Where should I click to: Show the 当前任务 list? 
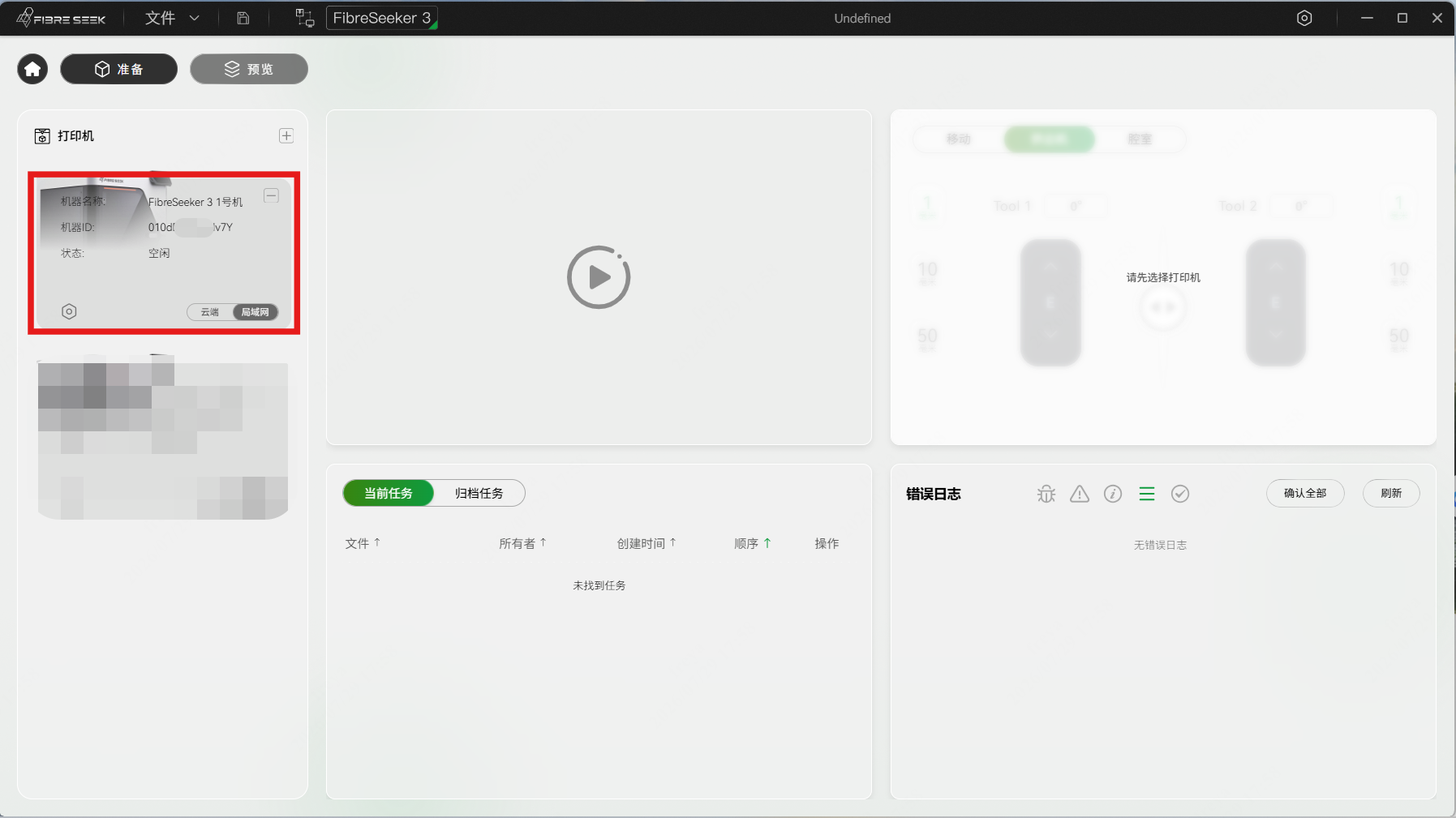pos(389,493)
